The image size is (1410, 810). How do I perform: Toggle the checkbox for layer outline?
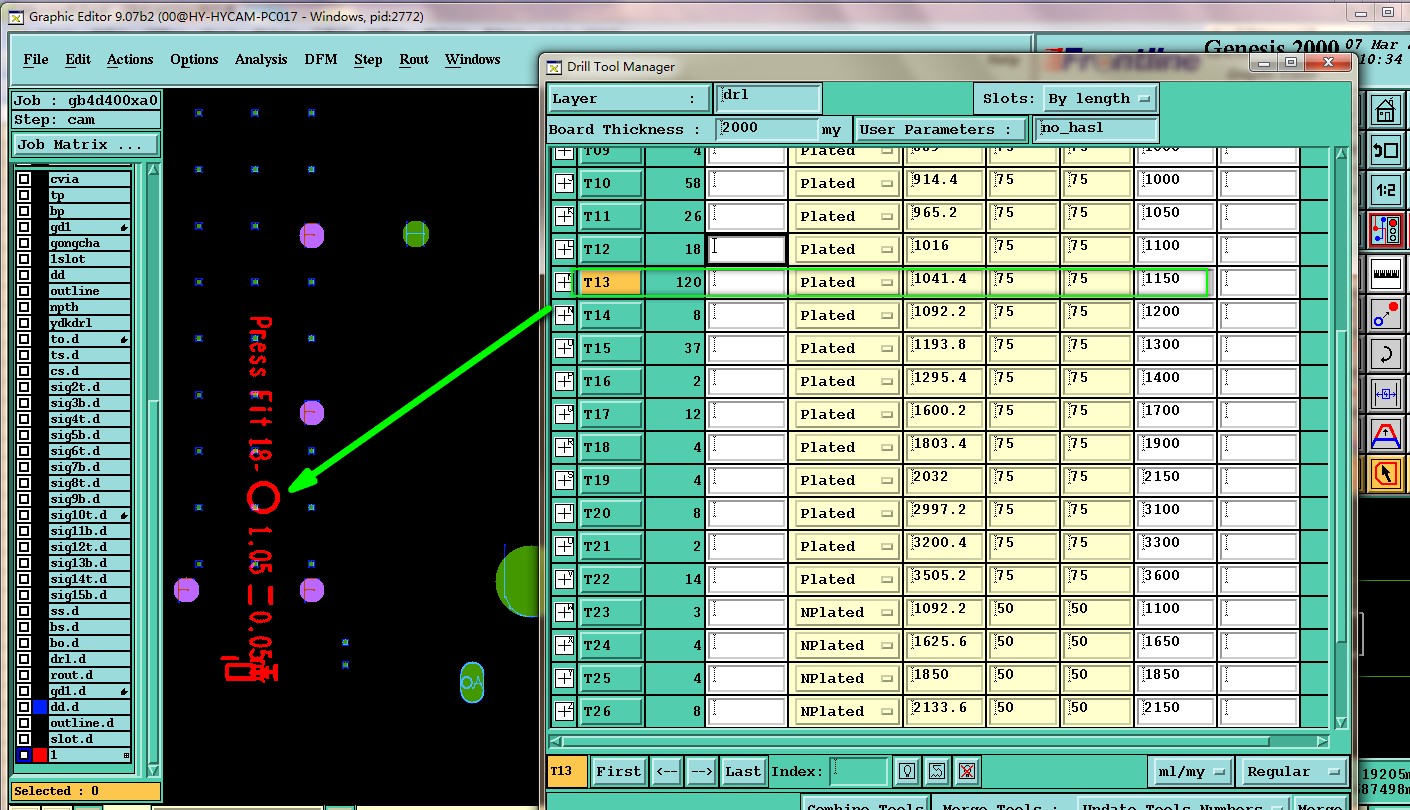pos(23,292)
